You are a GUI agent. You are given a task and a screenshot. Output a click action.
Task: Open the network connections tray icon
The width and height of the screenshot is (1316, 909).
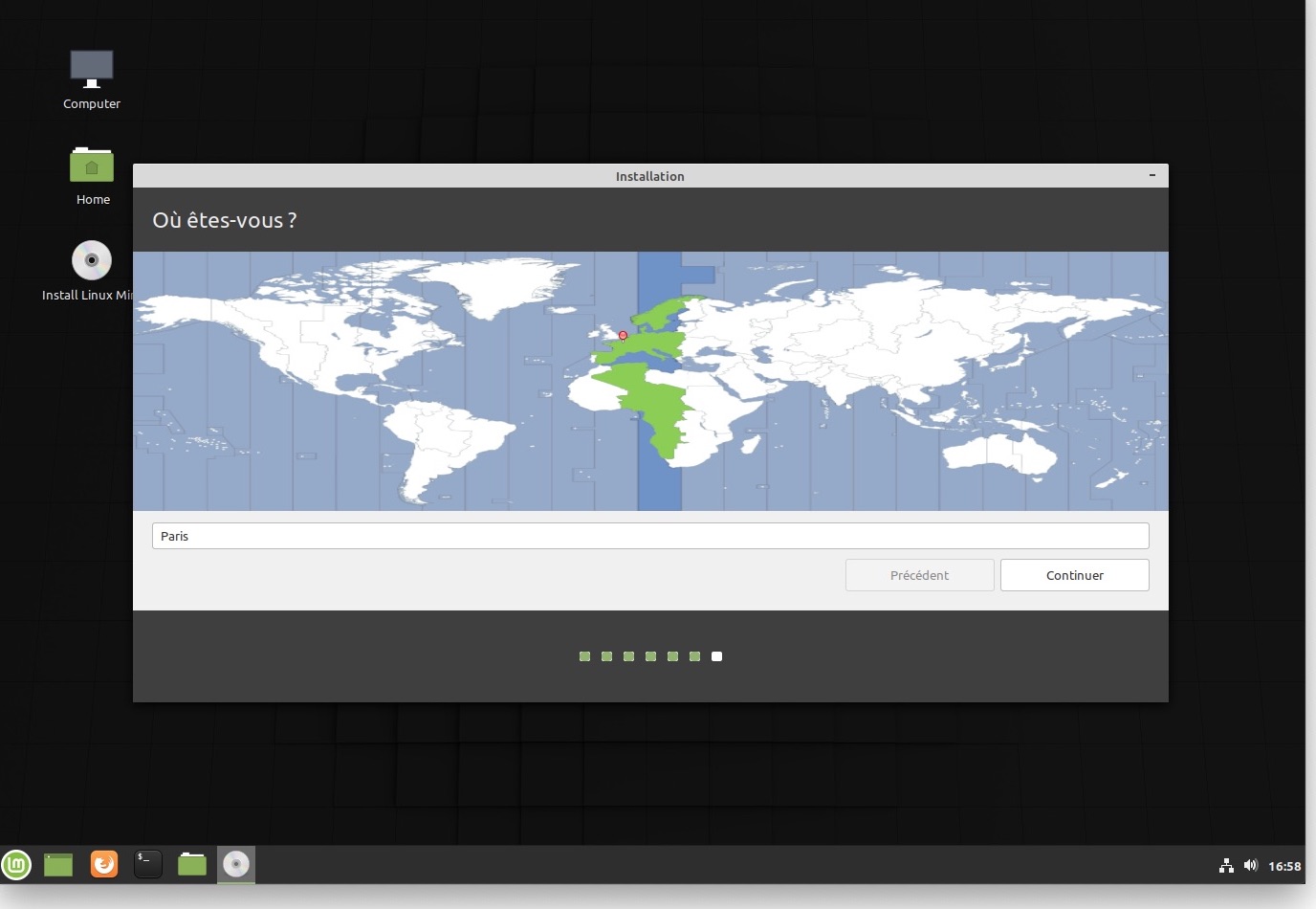click(1226, 866)
